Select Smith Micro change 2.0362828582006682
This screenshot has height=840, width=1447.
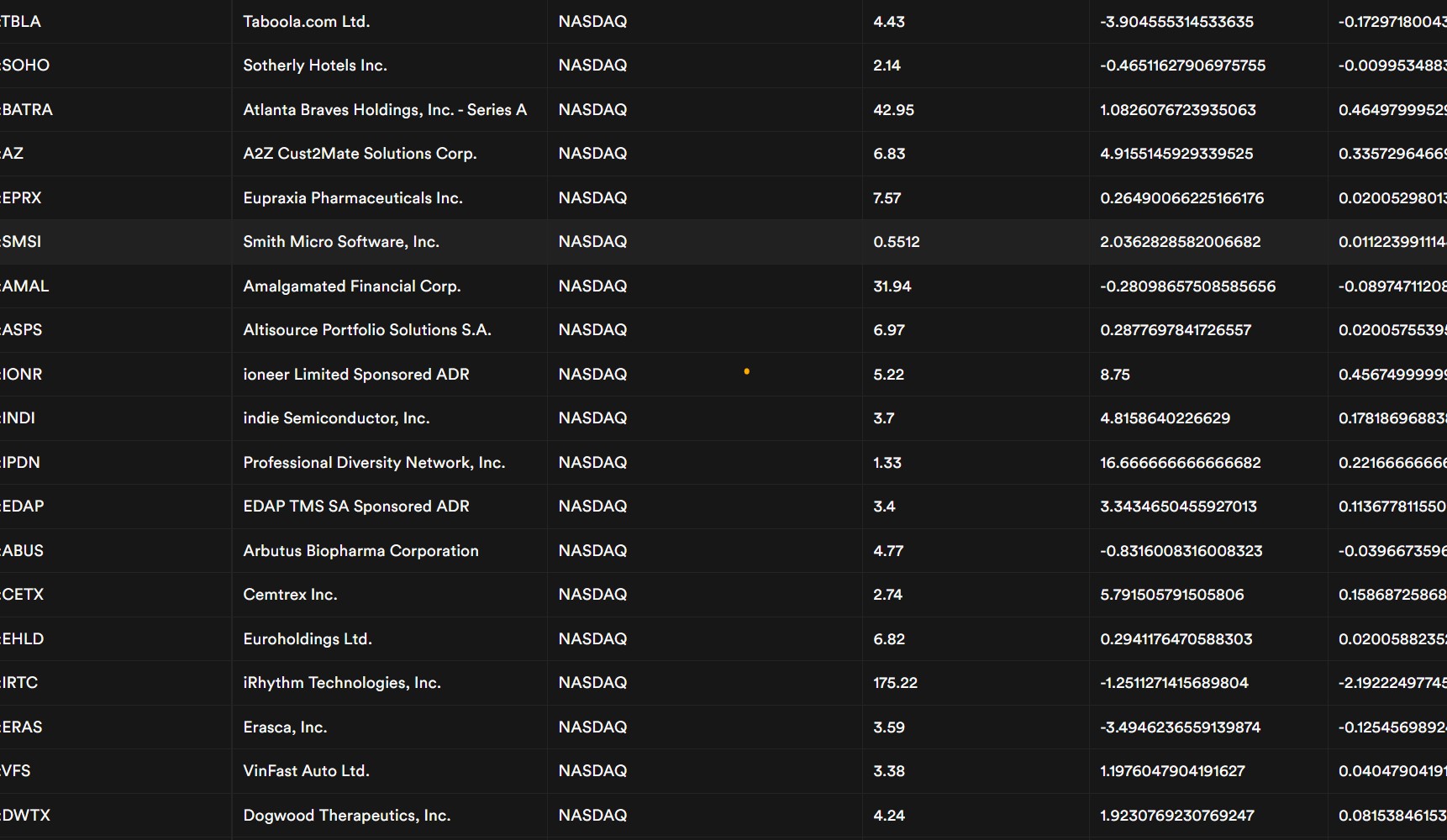coord(1181,242)
